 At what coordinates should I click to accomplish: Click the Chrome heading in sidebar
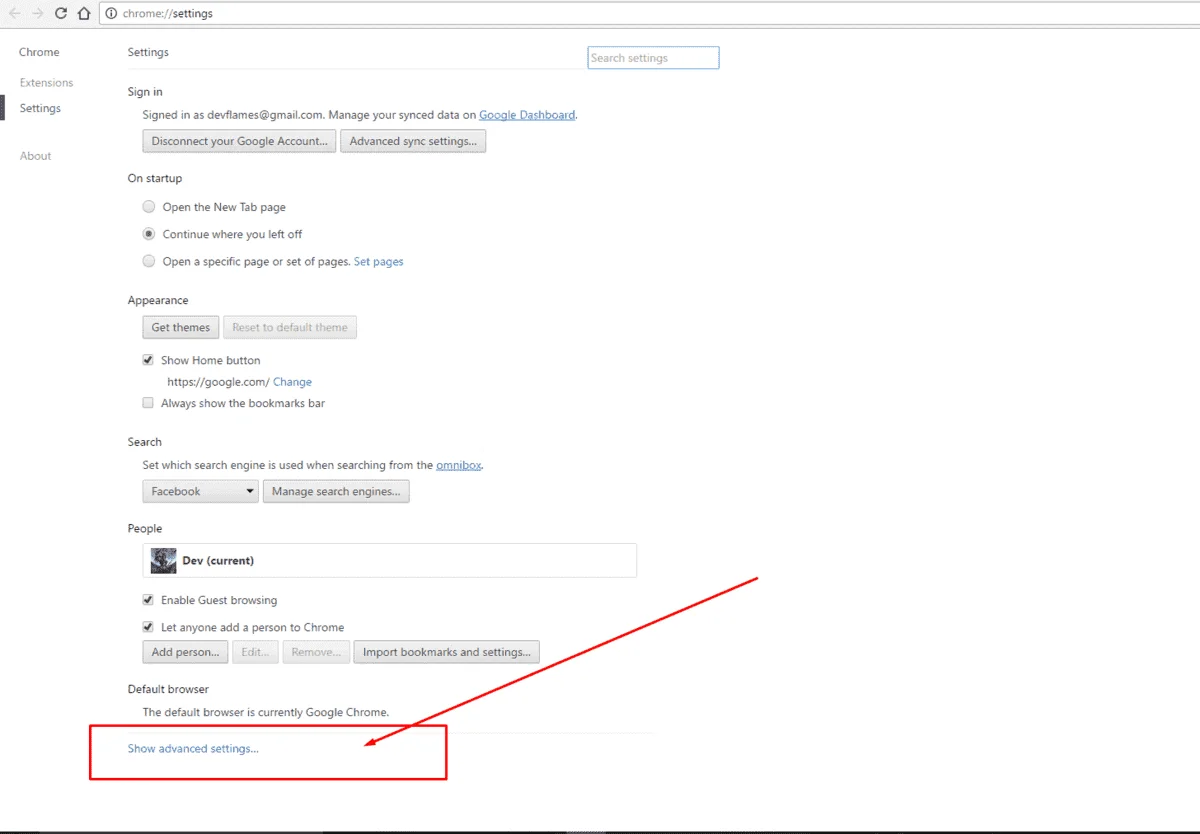[x=39, y=52]
